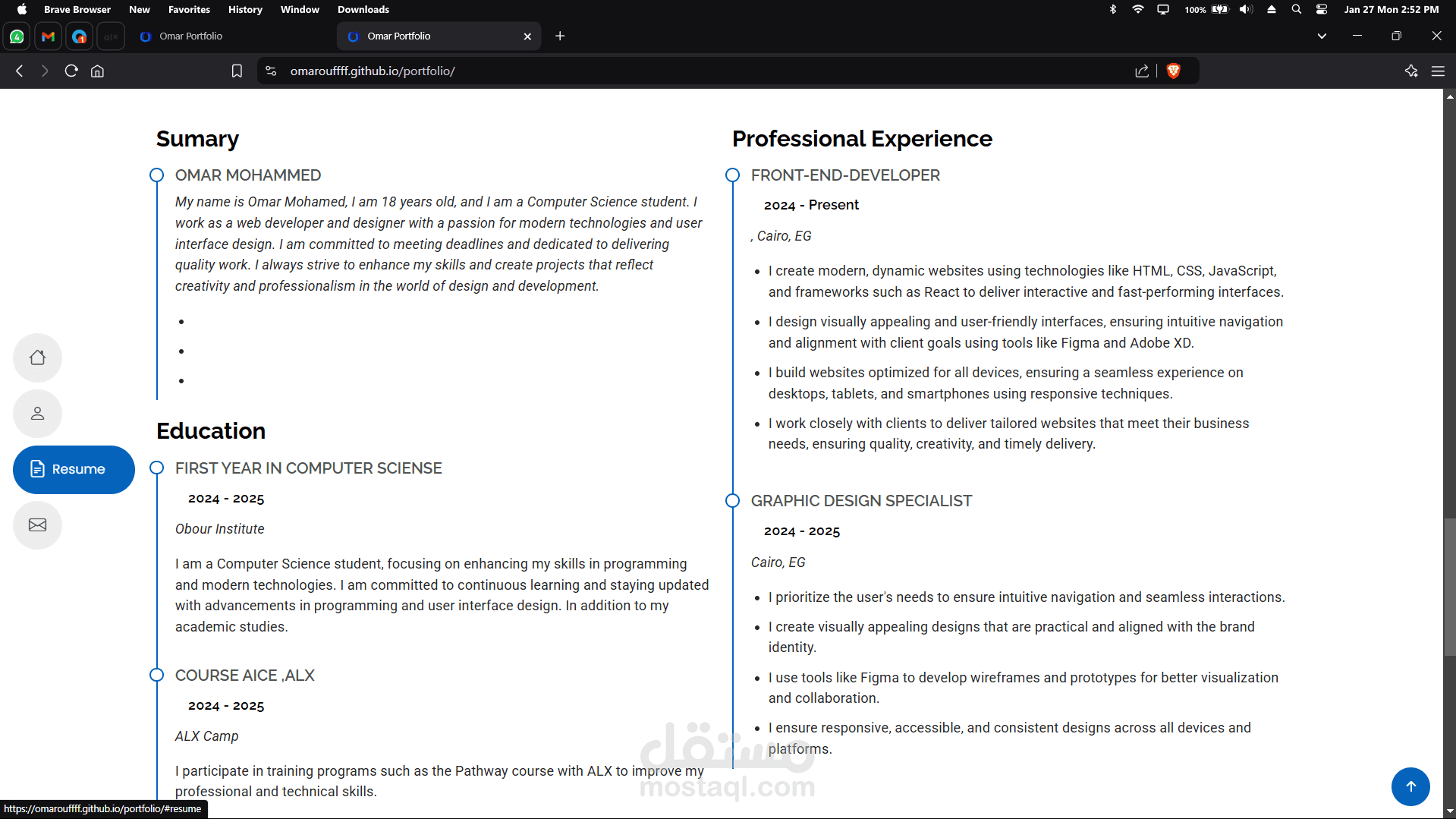Click the blue scroll-to-top arrow button
The width and height of the screenshot is (1456, 819).
pos(1410,786)
